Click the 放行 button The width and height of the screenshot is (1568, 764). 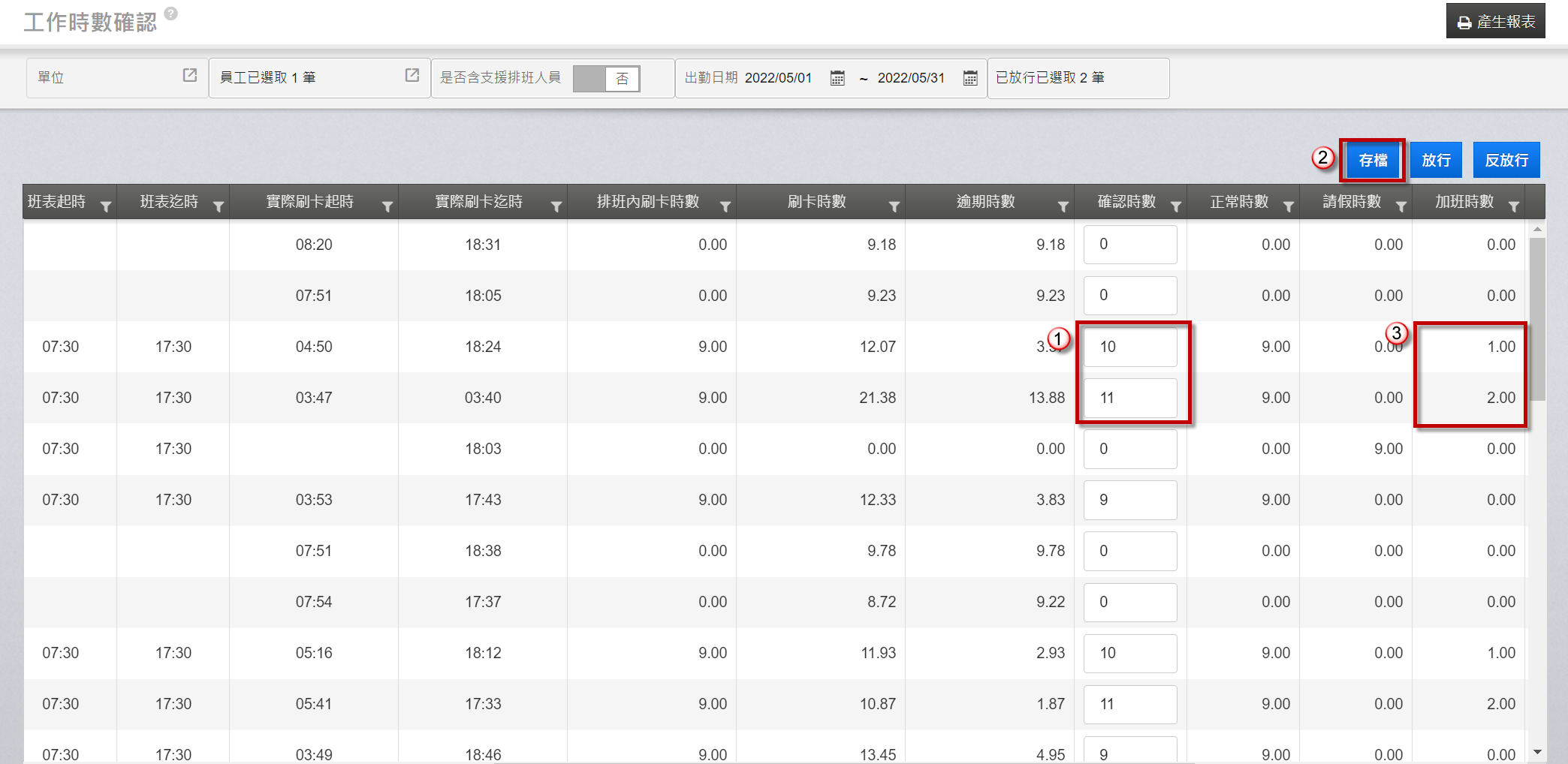tap(1436, 160)
